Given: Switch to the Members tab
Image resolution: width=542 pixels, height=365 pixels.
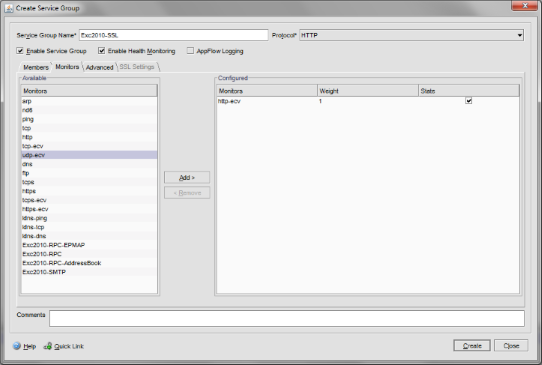Looking at the screenshot, I should (36, 67).
